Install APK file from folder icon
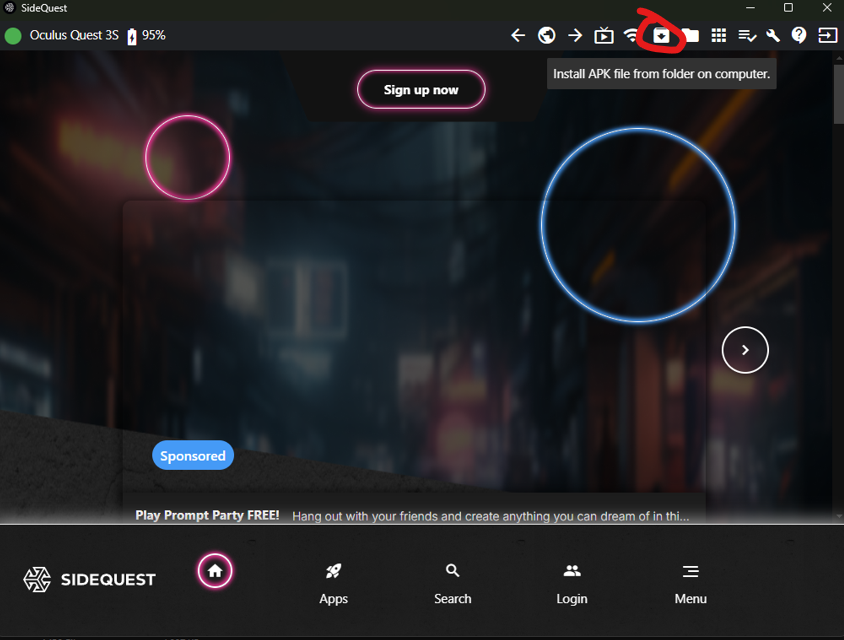Screen dimensions: 844x640 [661, 36]
